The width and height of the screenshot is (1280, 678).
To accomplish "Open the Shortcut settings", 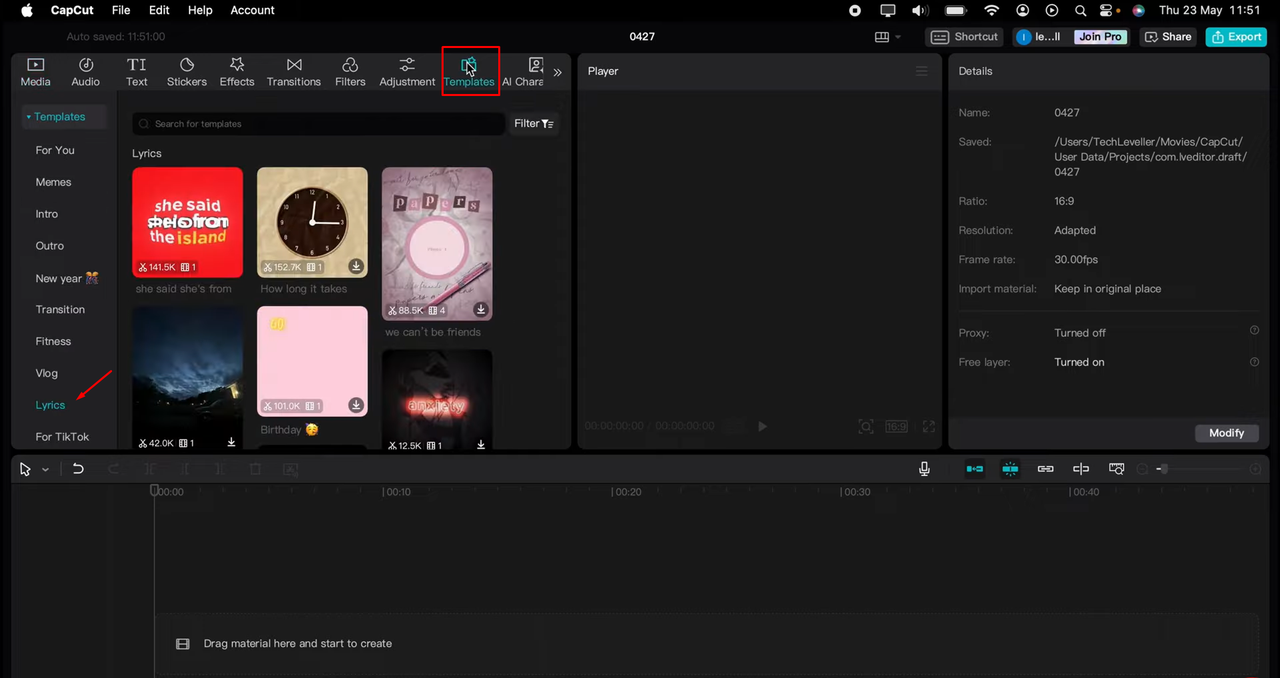I will tap(966, 37).
